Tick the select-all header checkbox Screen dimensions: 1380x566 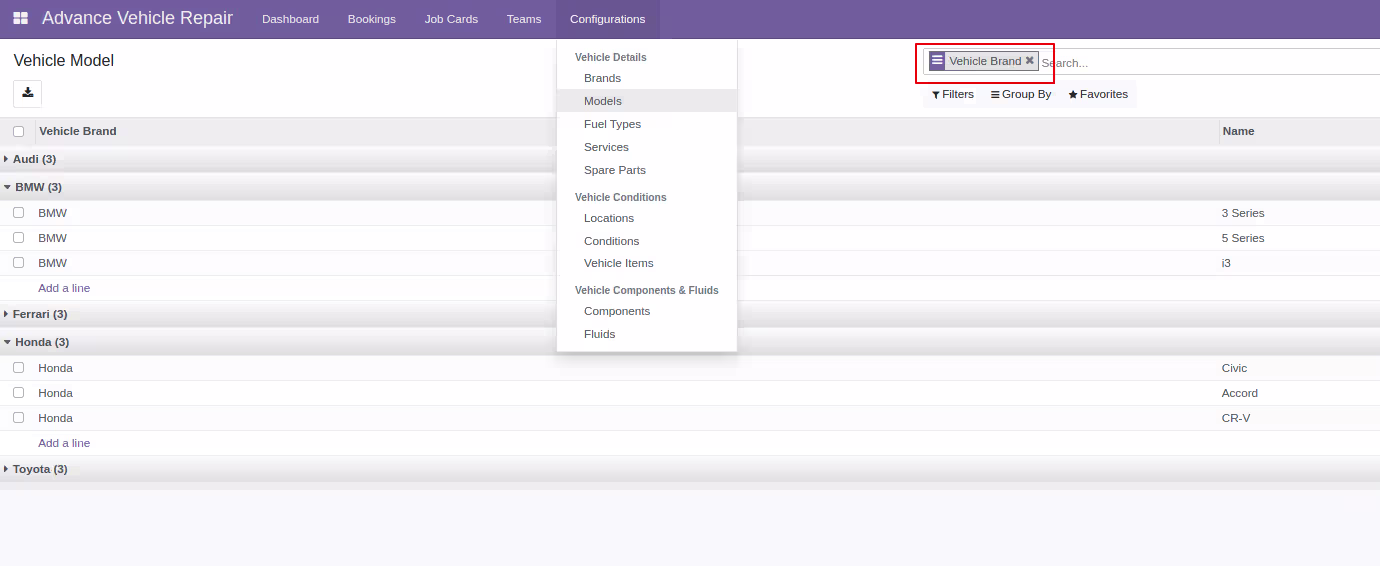tap(18, 131)
